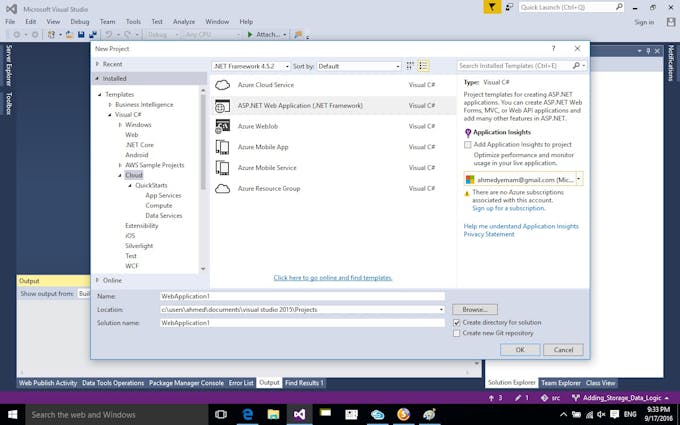This screenshot has width=680, height=425.
Task: Click the Sign up for a subscription link
Action: (508, 209)
